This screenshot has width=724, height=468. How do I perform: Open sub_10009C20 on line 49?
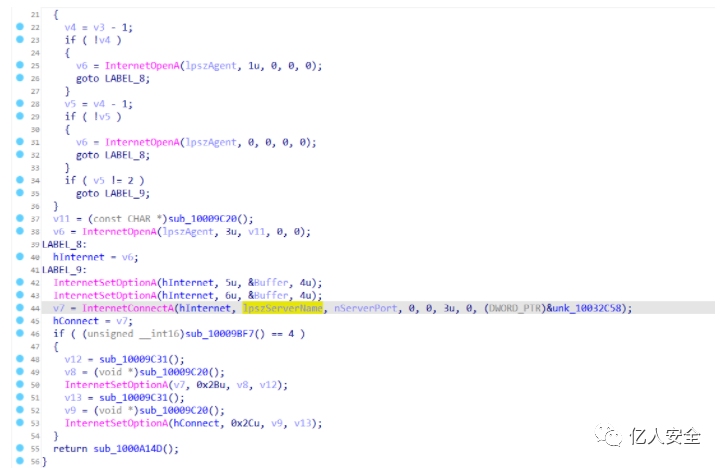point(176,372)
